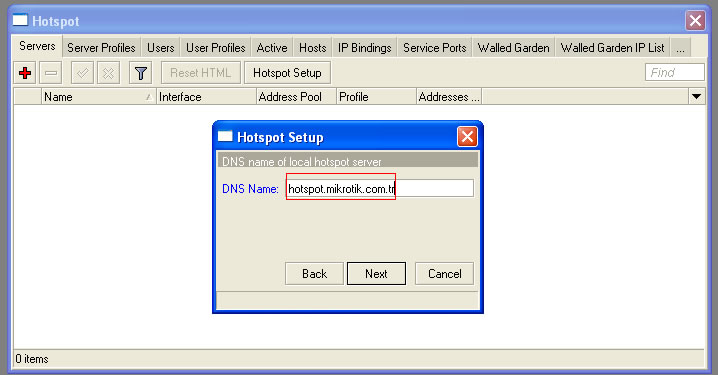The image size is (718, 375).
Task: Click the remove (minus) toolbar icon
Action: [x=51, y=73]
